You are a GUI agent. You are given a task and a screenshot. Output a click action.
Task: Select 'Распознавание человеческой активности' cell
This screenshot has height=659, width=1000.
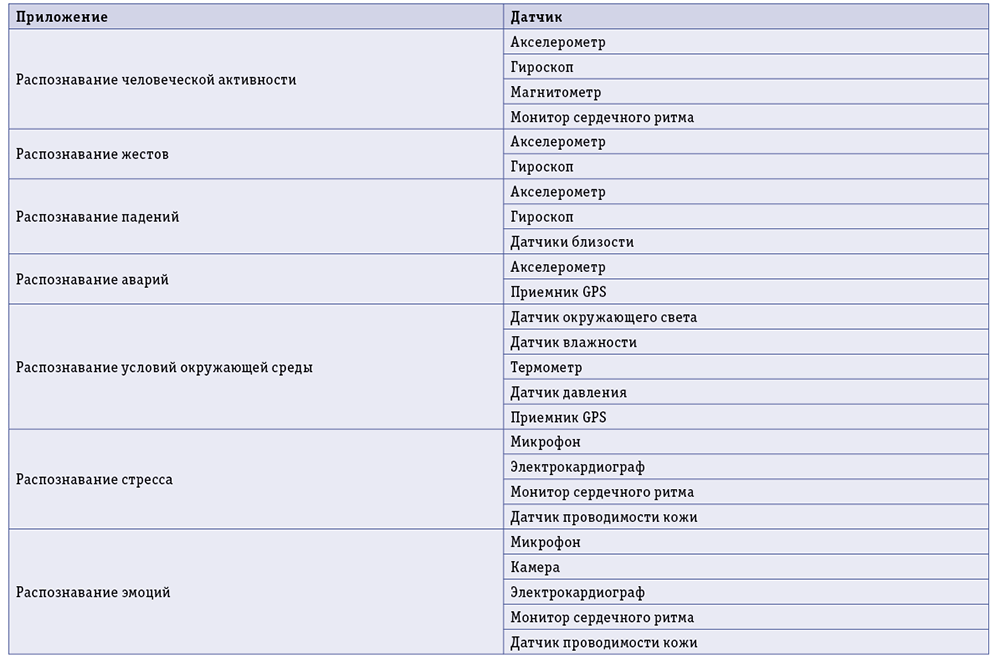coord(256,80)
